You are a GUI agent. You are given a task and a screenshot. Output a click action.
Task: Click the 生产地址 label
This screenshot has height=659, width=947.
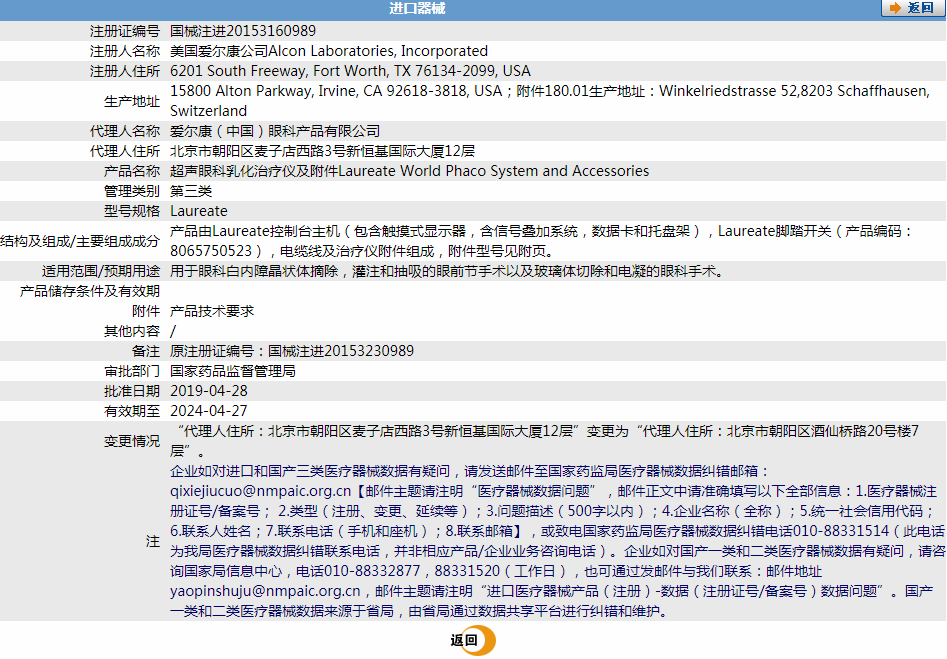132,101
